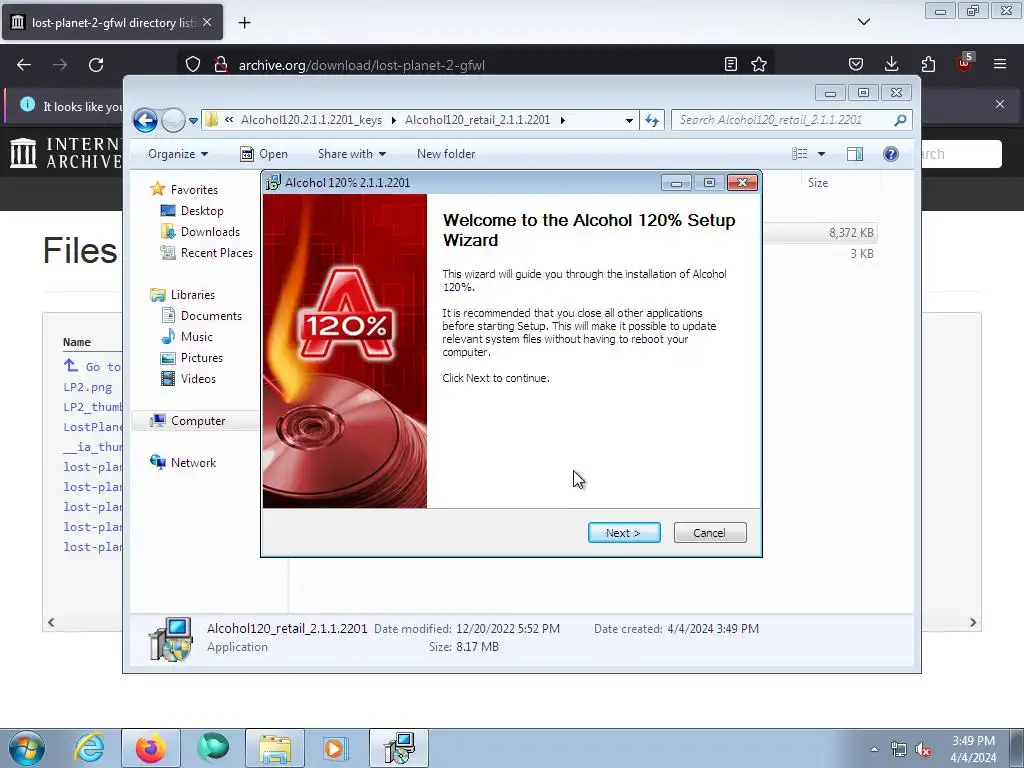The height and width of the screenshot is (768, 1024).
Task: Expand Firefox list all tabs chevron
Action: point(864,22)
